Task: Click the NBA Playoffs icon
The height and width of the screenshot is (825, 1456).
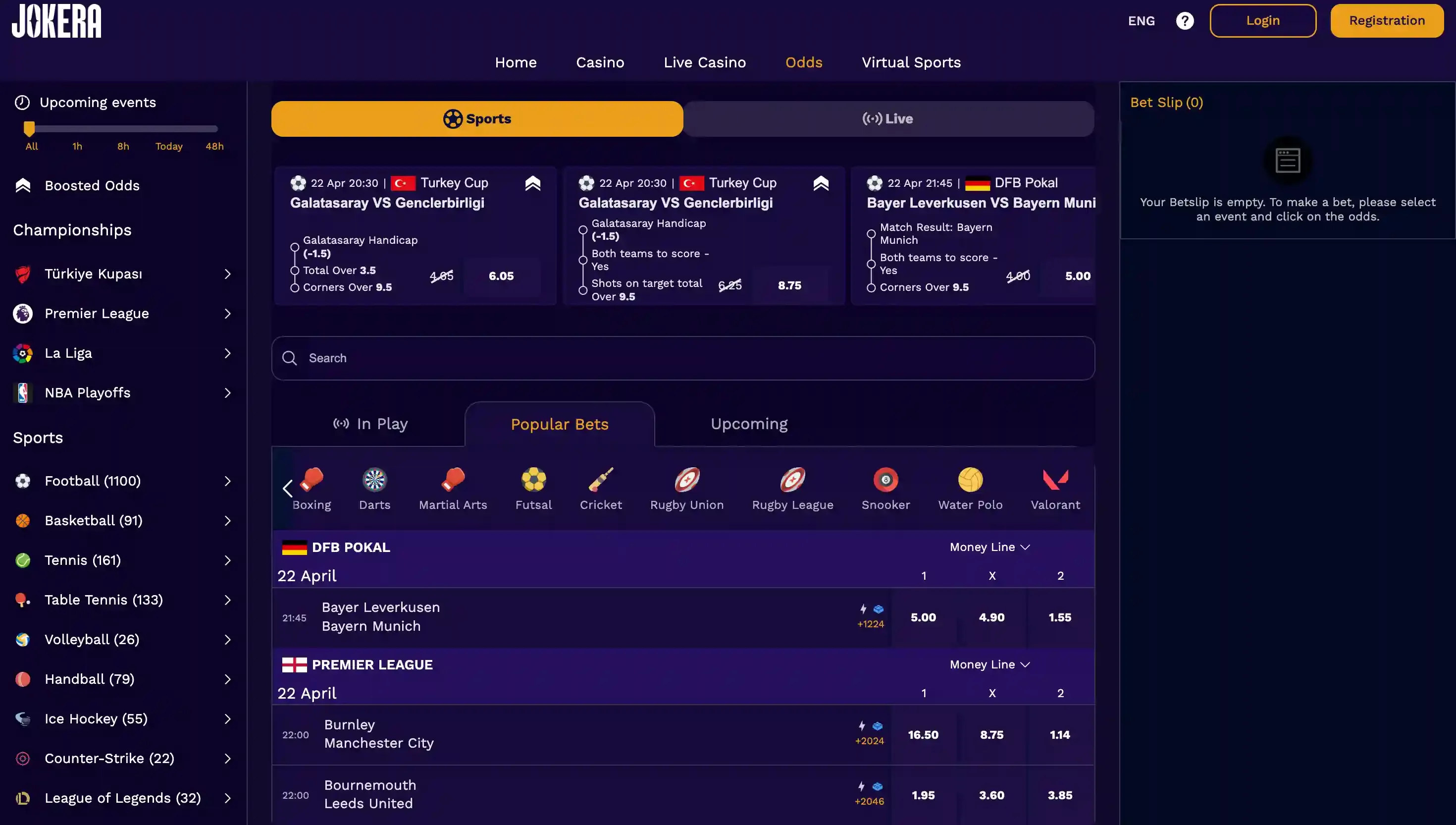Action: [x=23, y=392]
